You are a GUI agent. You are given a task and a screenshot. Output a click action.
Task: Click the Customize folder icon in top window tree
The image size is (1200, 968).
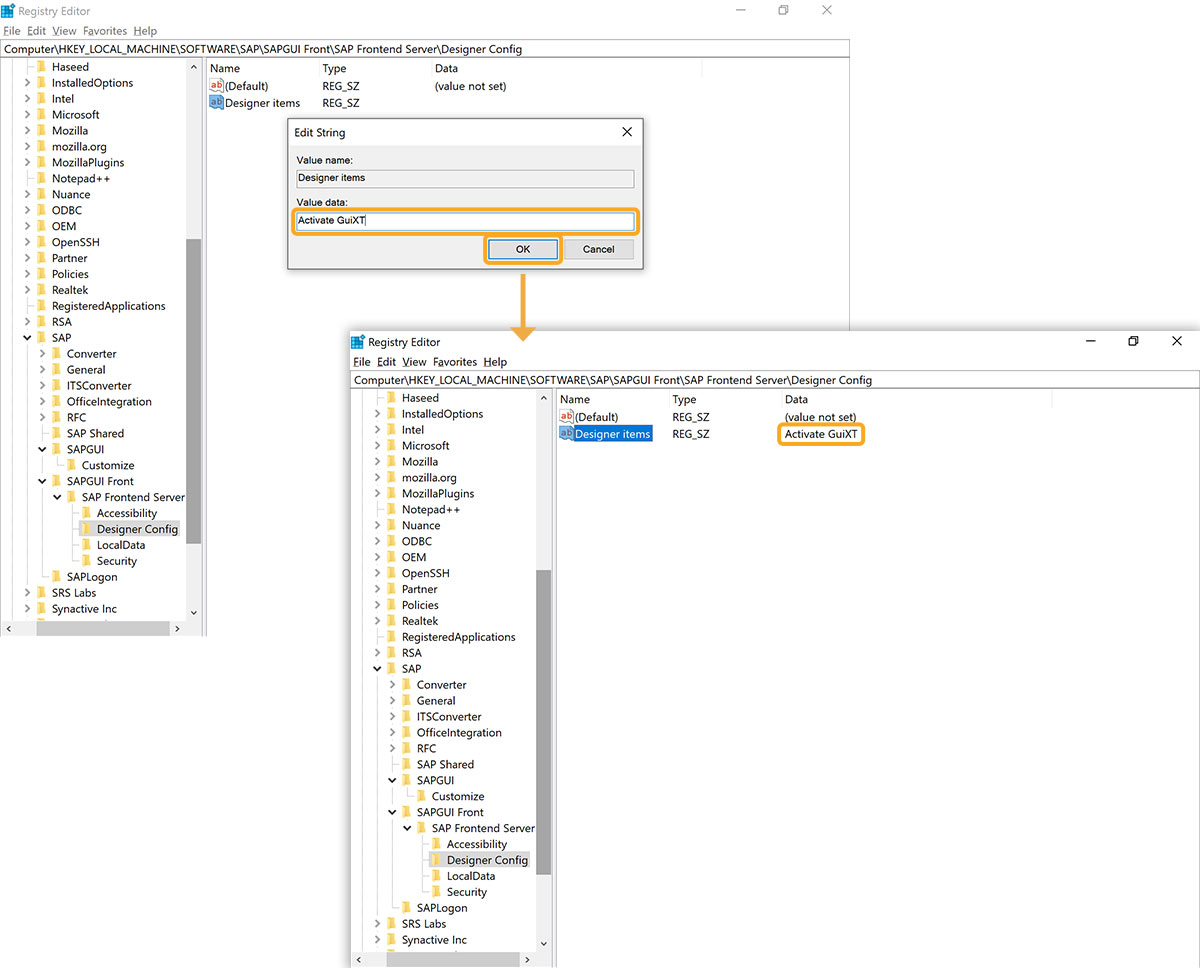tap(71, 466)
